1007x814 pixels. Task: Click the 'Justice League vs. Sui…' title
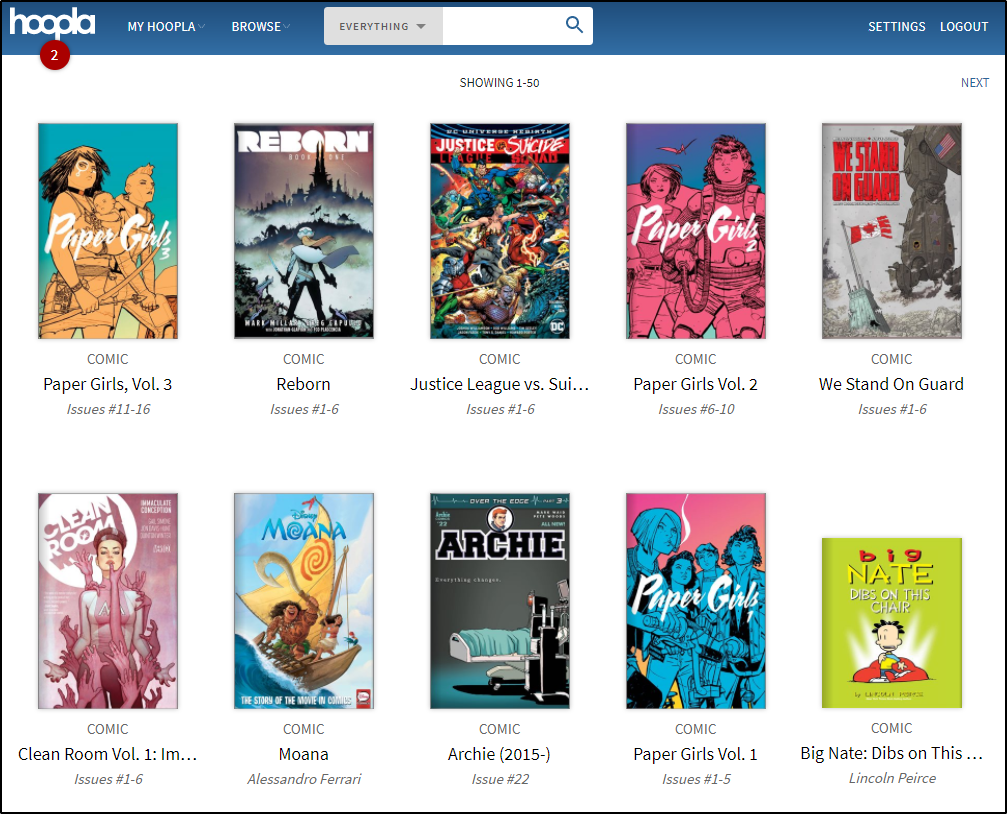[x=500, y=384]
